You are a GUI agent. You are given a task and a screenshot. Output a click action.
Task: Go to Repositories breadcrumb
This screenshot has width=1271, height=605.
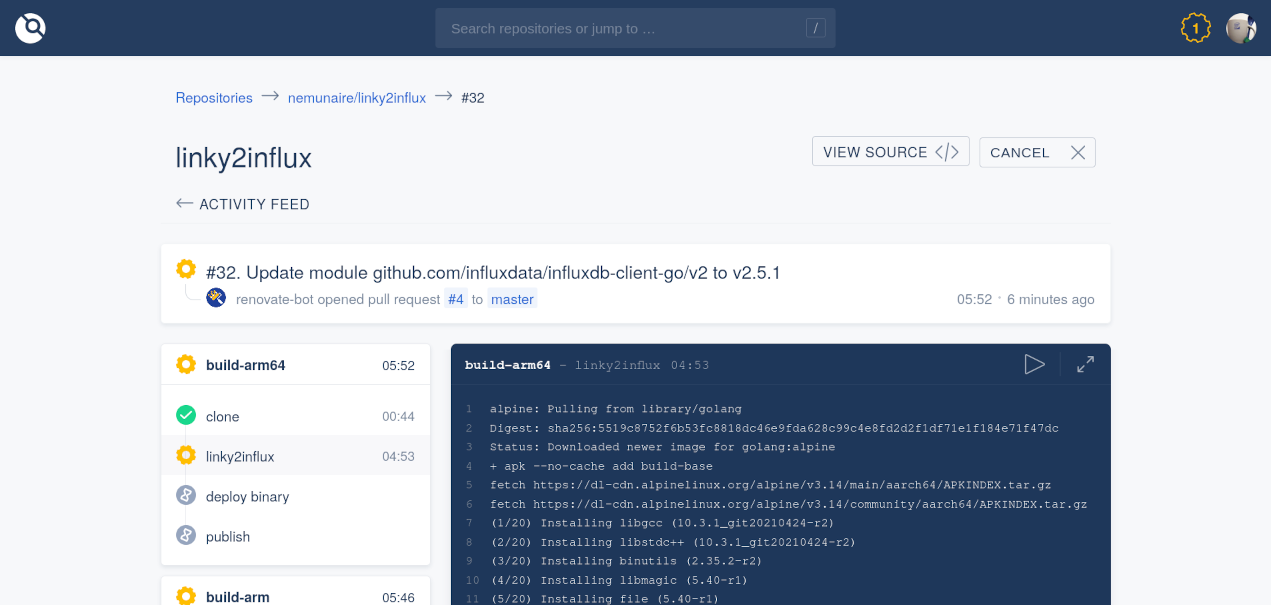214,98
